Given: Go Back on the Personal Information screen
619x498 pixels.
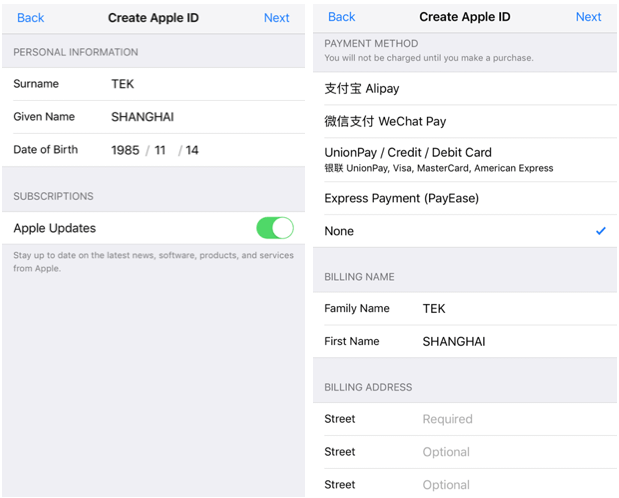Looking at the screenshot, I should [30, 18].
